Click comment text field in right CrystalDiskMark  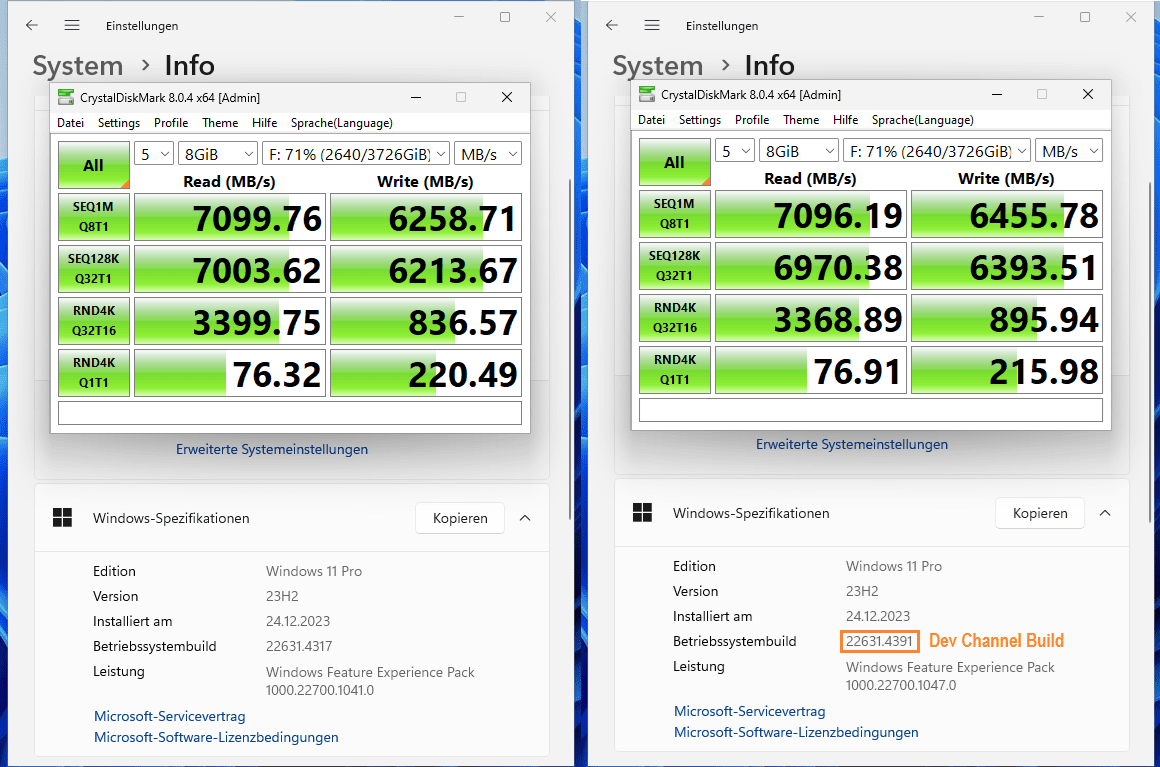pyautogui.click(x=871, y=410)
